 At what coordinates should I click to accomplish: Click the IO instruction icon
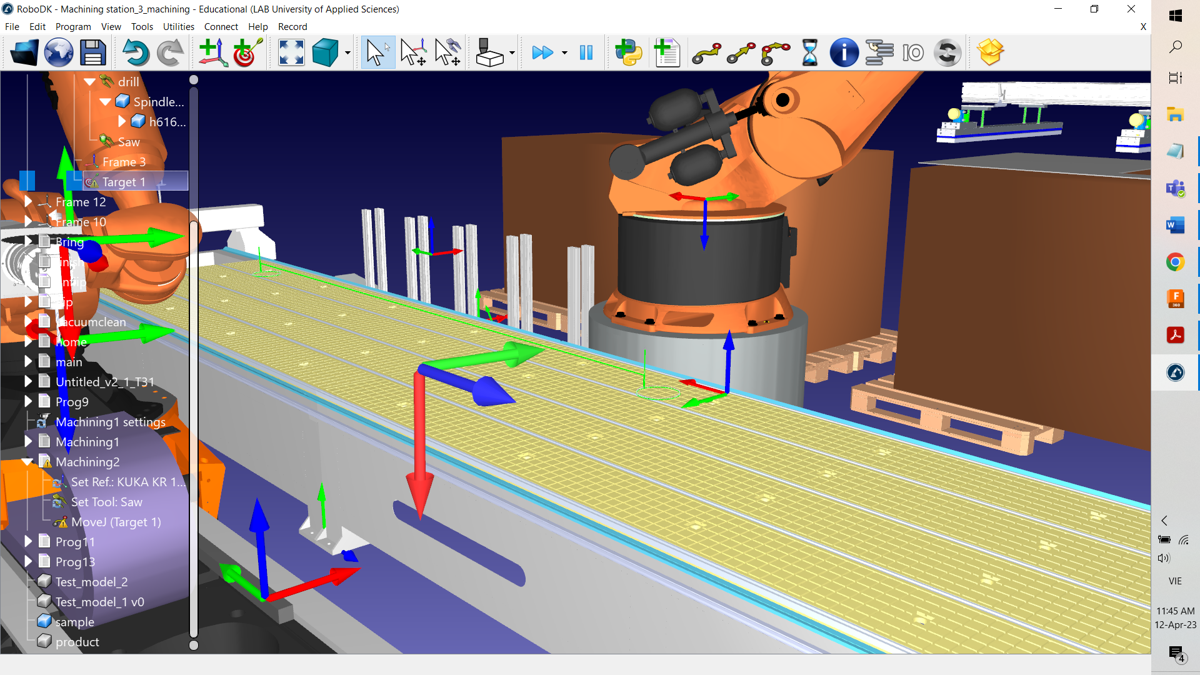pos(913,52)
